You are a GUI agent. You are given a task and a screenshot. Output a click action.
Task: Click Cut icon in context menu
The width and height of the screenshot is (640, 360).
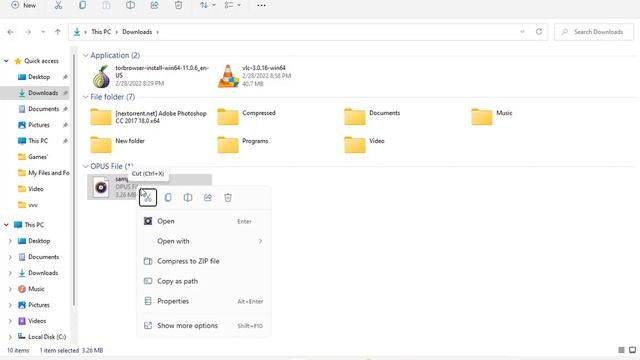tap(148, 198)
